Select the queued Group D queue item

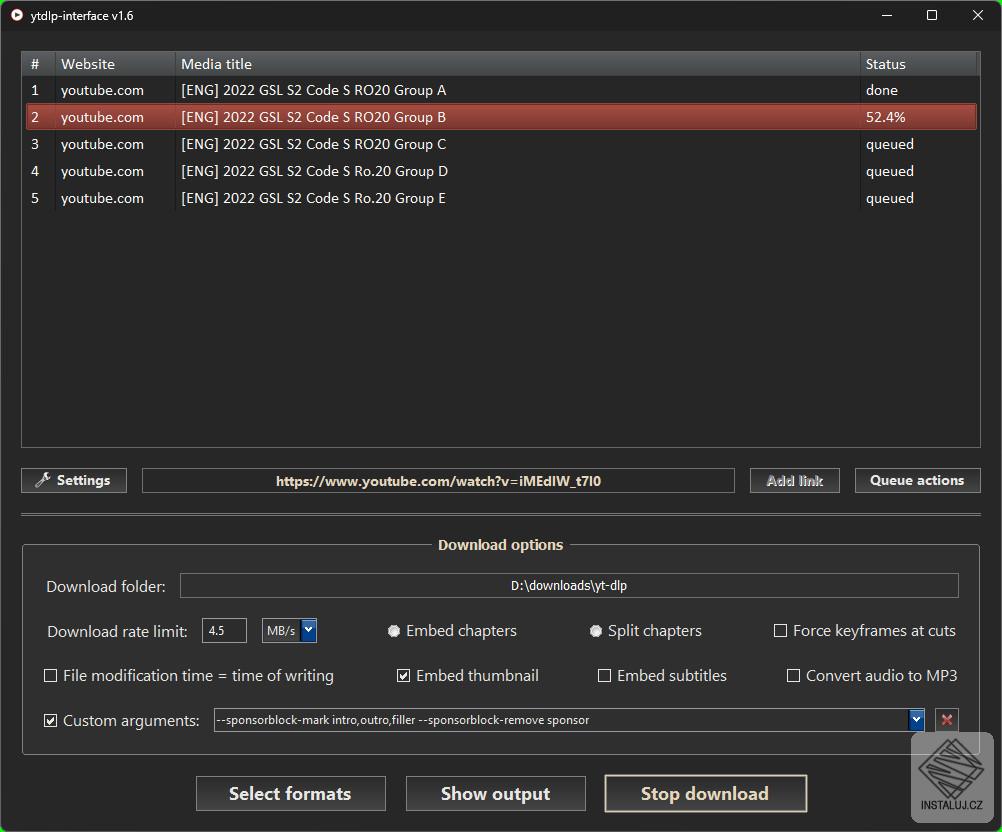point(500,171)
